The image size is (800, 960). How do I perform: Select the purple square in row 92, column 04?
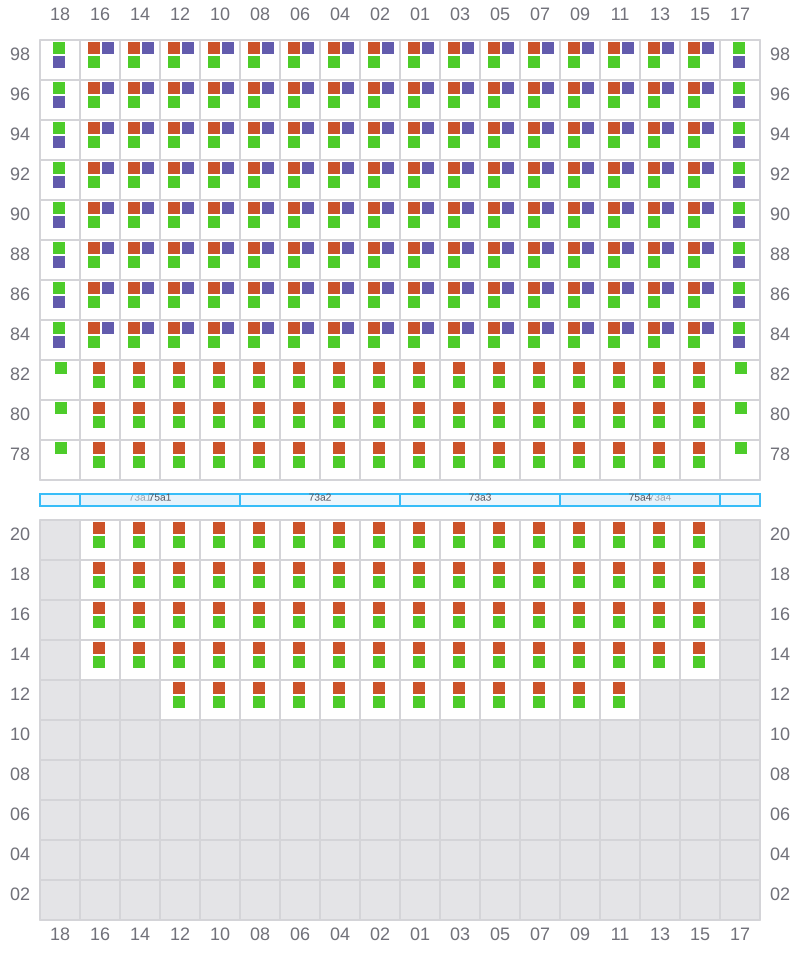pyautogui.click(x=348, y=168)
